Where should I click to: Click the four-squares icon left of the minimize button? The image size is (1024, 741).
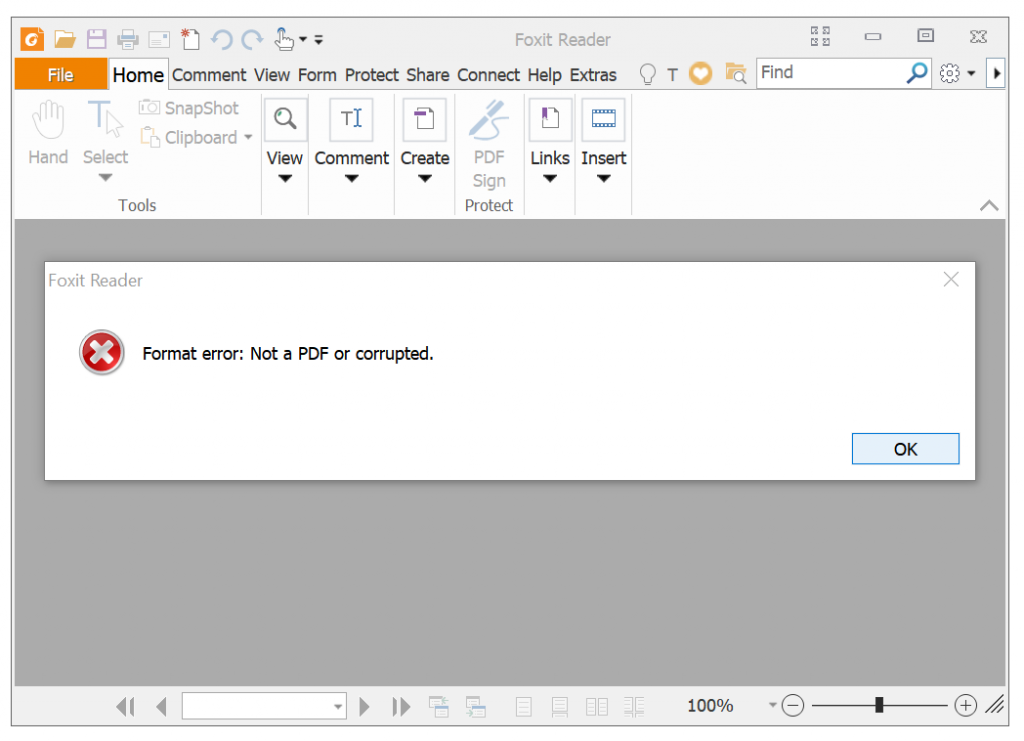(x=820, y=37)
